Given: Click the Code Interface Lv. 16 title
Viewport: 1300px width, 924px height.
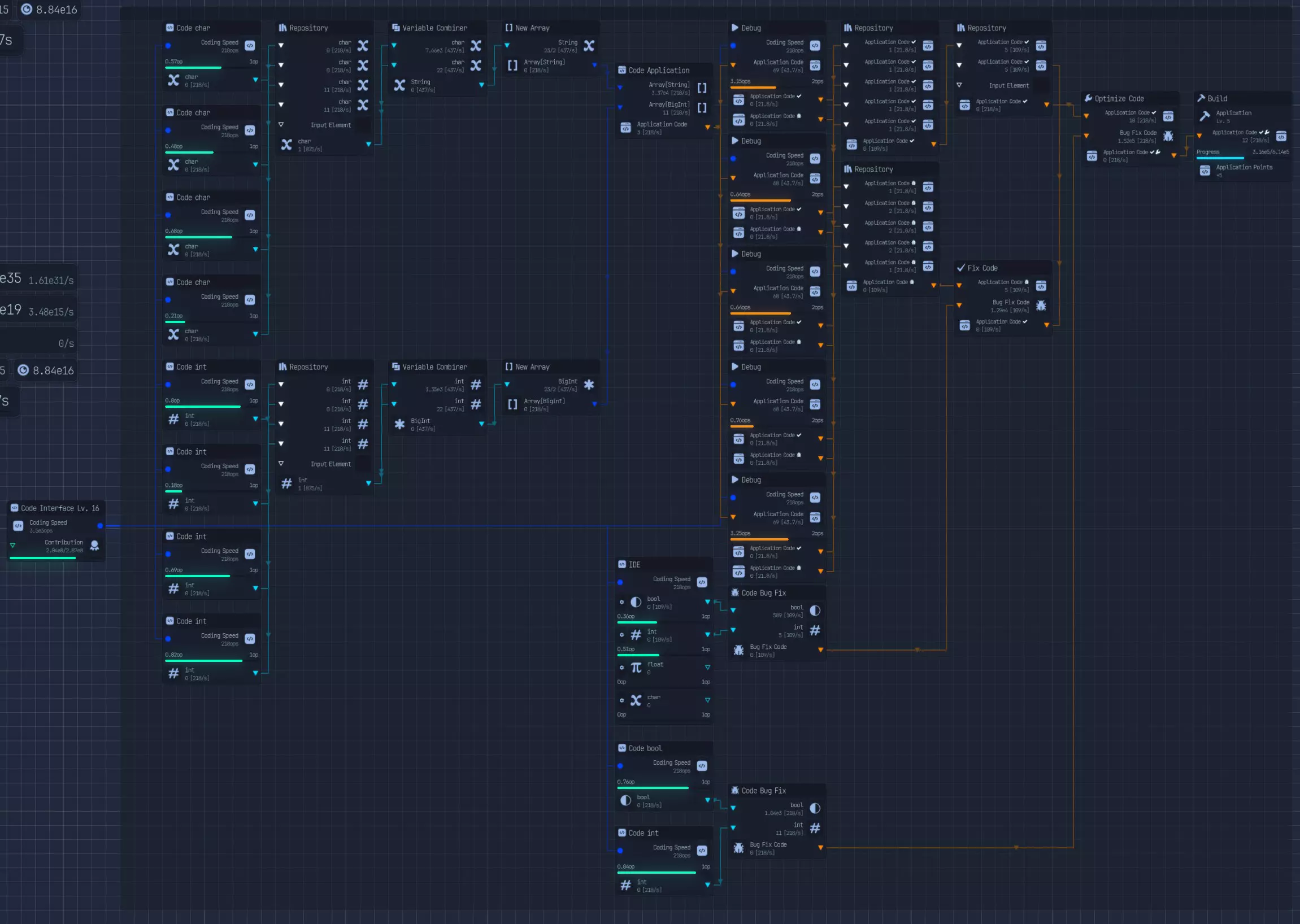Looking at the screenshot, I should [59, 508].
